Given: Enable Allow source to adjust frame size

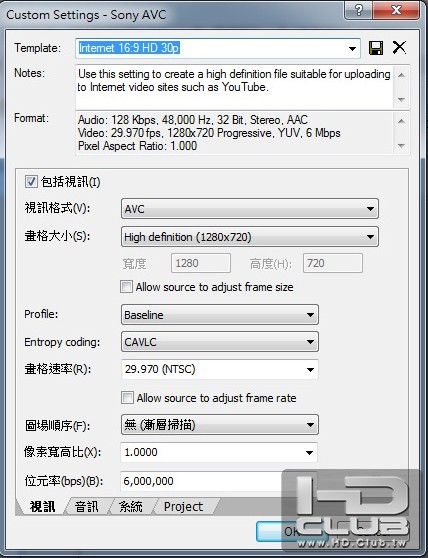Looking at the screenshot, I should click(x=126, y=287).
